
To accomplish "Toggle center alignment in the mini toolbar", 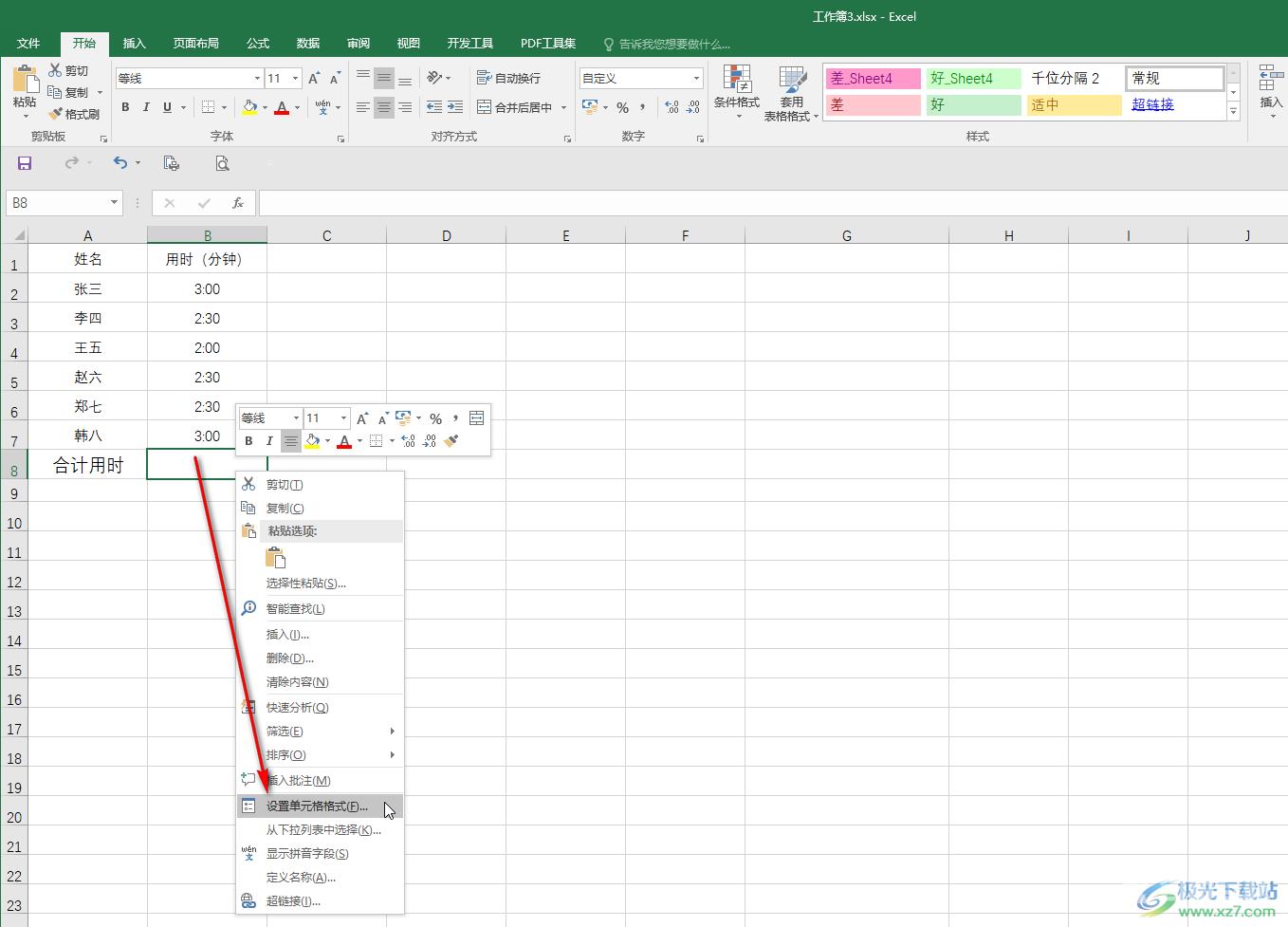I will pos(290,441).
